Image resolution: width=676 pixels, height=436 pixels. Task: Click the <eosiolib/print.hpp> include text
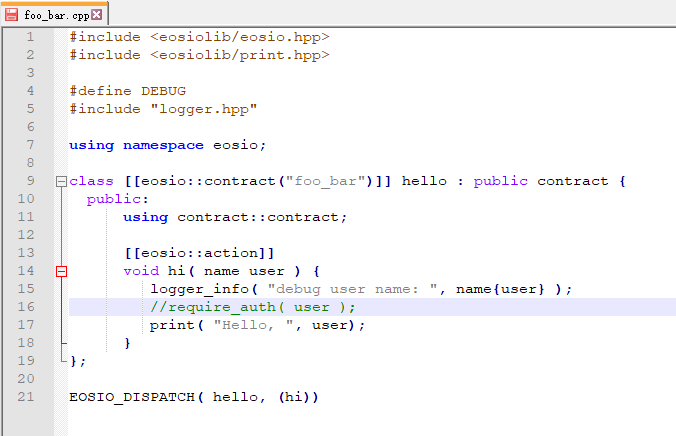click(x=240, y=56)
